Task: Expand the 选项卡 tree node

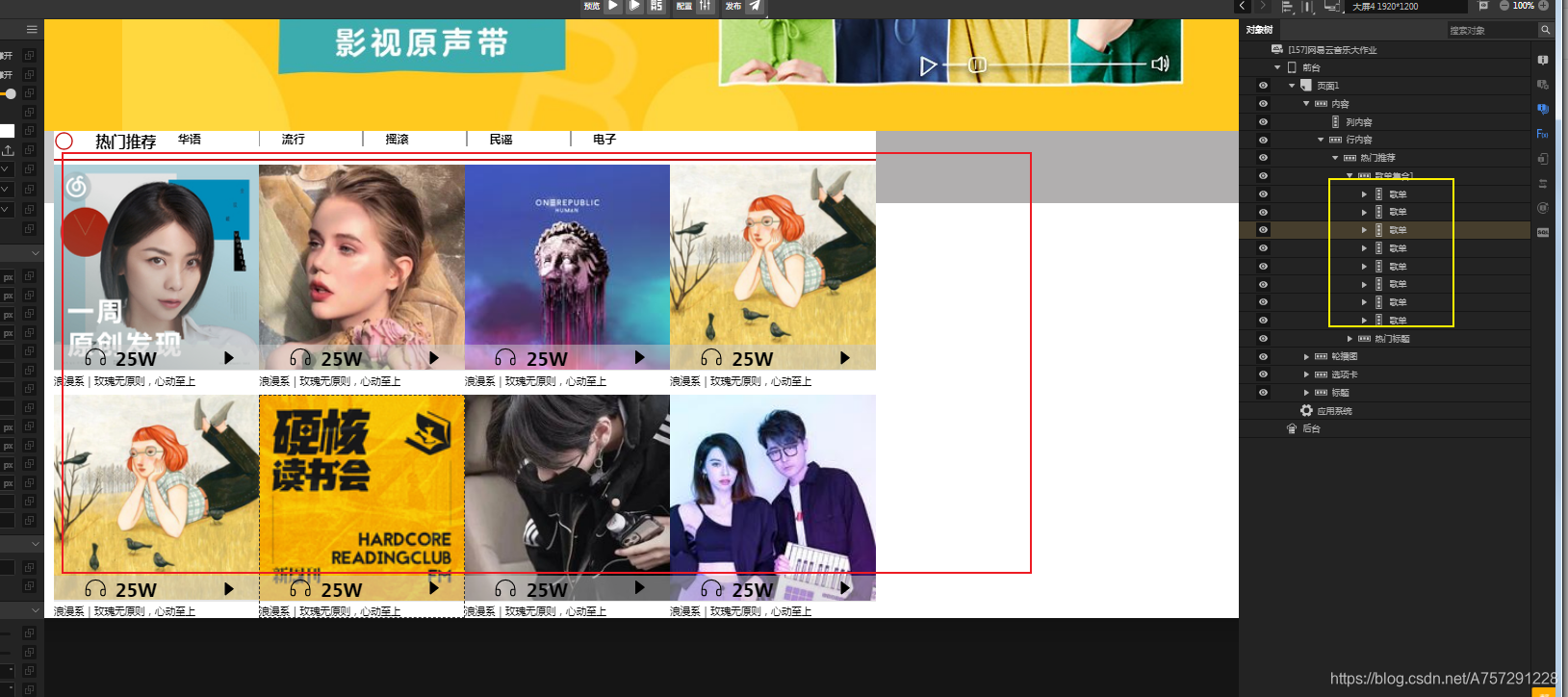Action: [x=1306, y=374]
